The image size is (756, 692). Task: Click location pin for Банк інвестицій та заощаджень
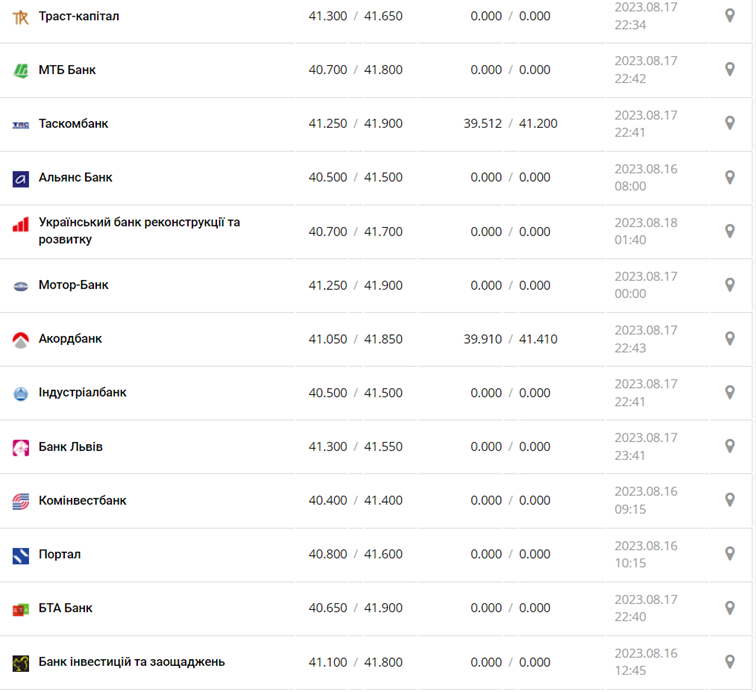tap(730, 662)
